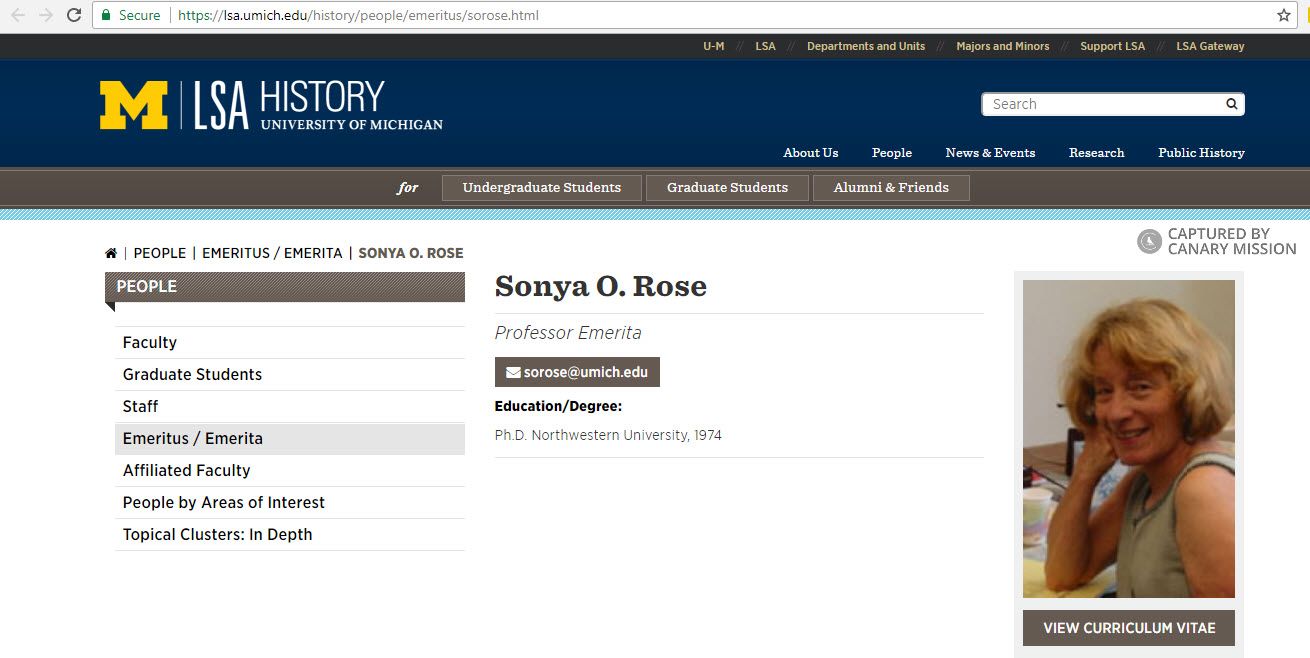
Task: Click Departments and Units top link
Action: (x=866, y=46)
